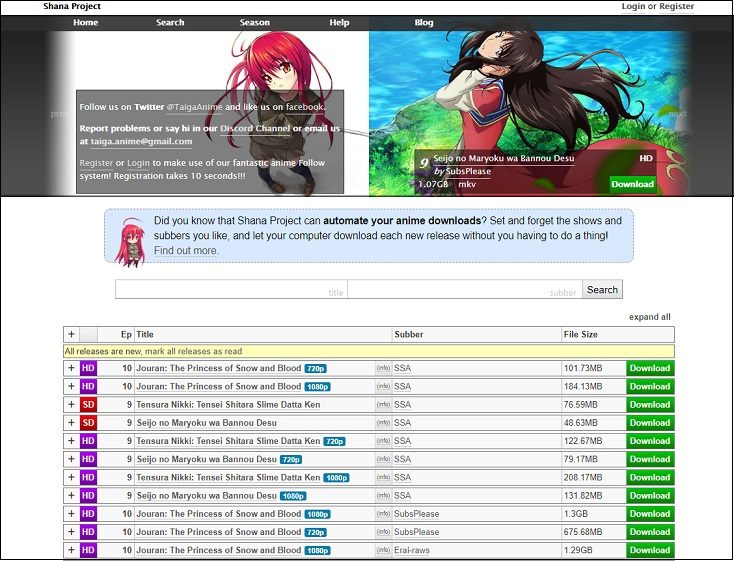The width and height of the screenshot is (734, 561).
Task: Download the 1.29GB Erai-raws release
Action: (650, 550)
